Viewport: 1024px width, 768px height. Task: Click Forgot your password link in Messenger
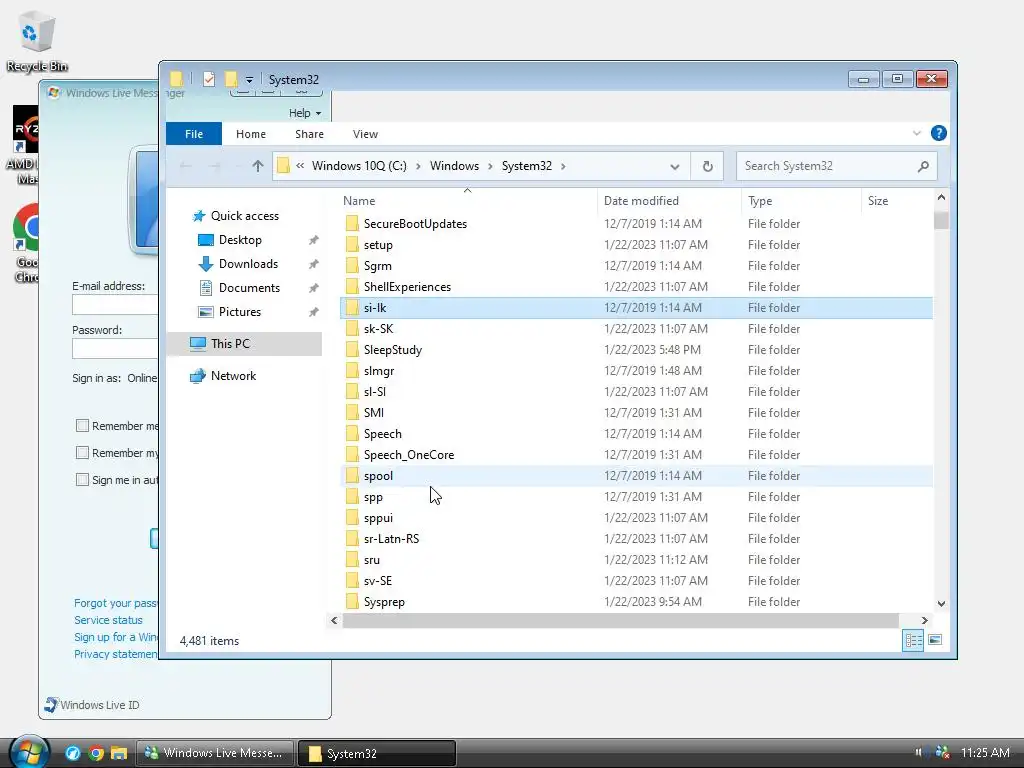pos(116,603)
